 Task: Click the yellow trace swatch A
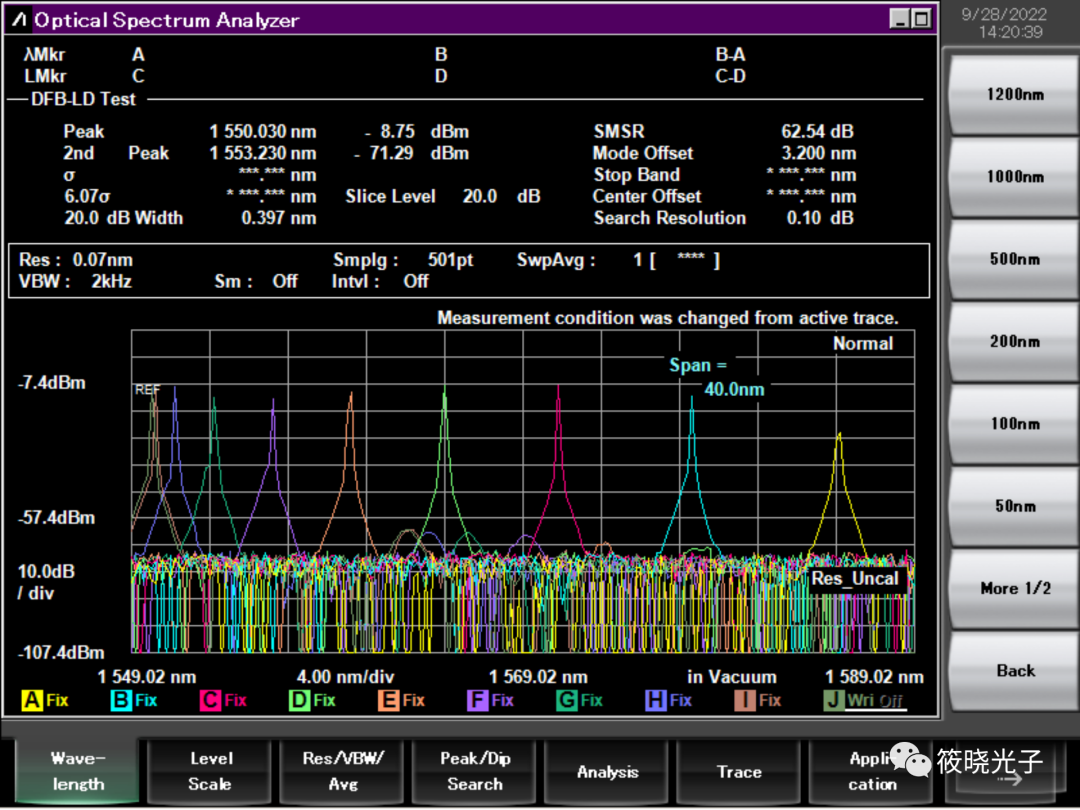tap(32, 701)
